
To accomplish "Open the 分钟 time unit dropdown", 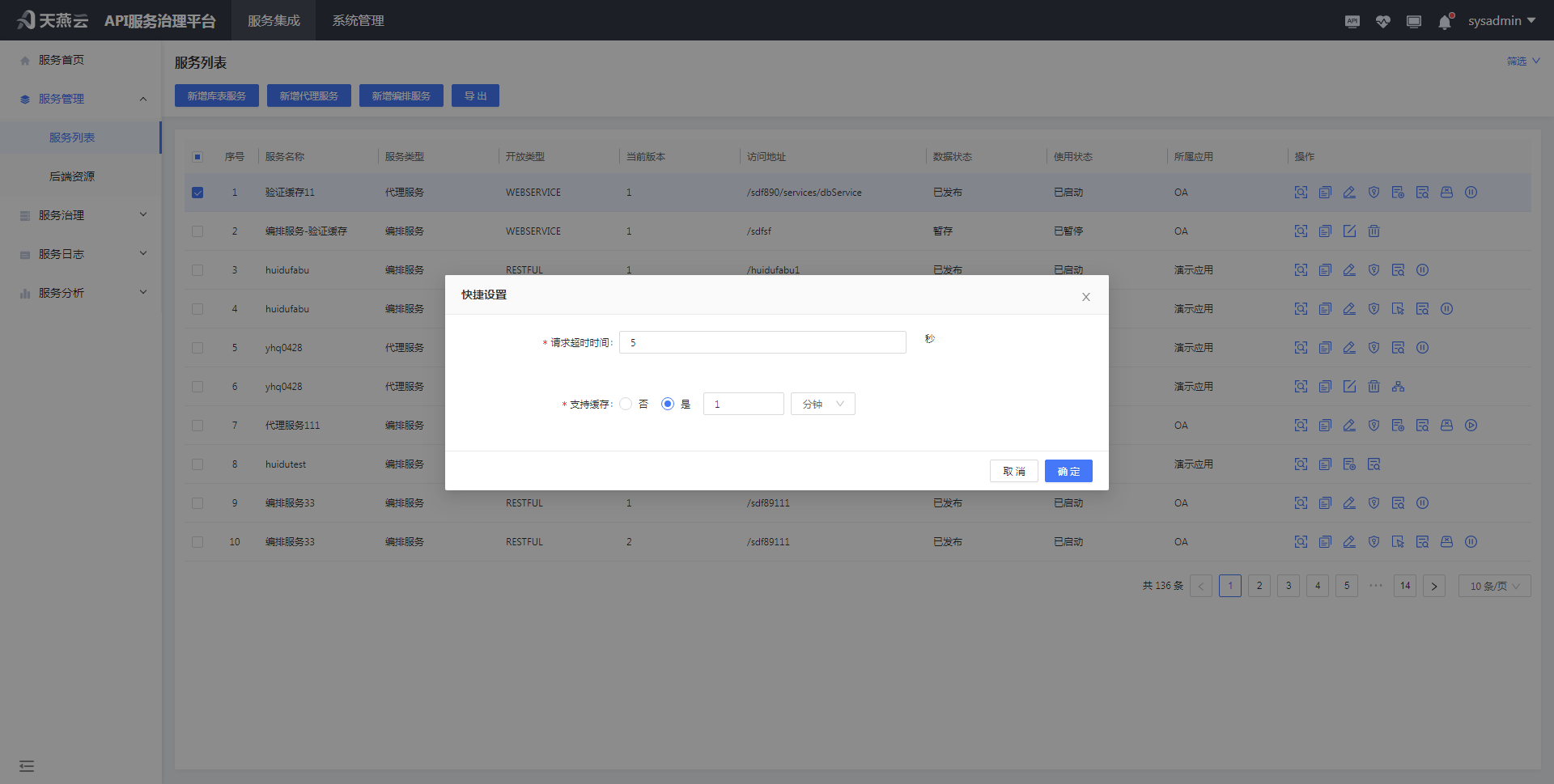I will click(822, 404).
